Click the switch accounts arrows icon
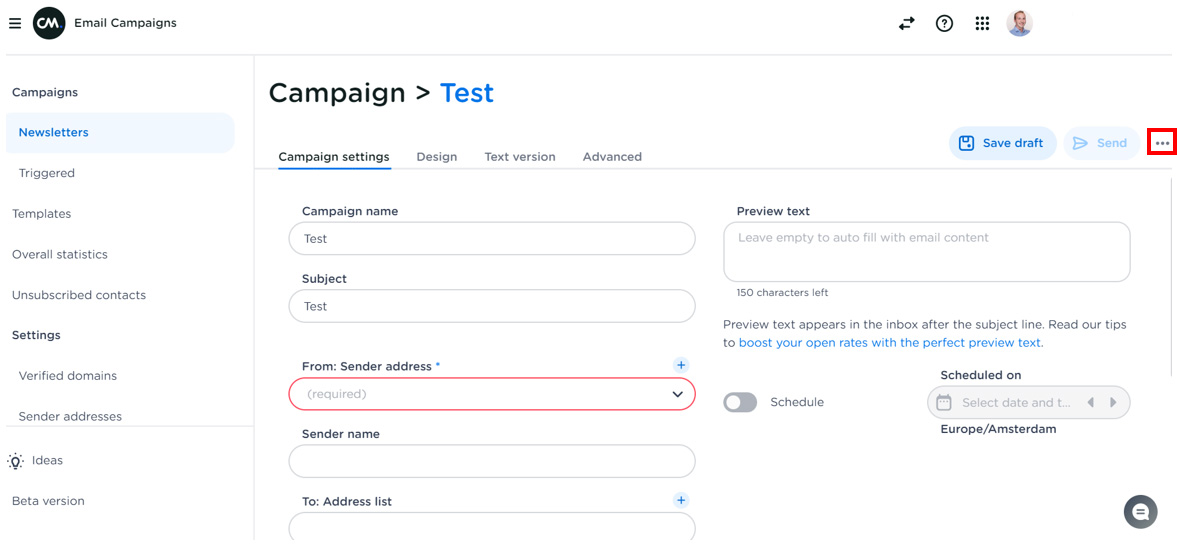 tap(906, 23)
